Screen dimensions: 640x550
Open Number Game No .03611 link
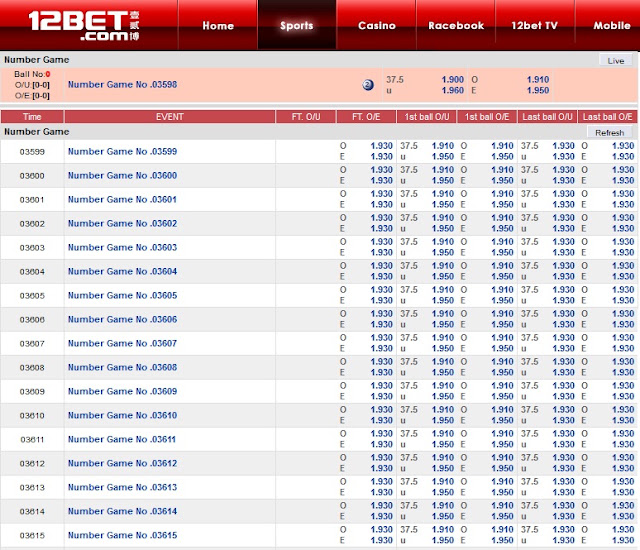[x=122, y=439]
